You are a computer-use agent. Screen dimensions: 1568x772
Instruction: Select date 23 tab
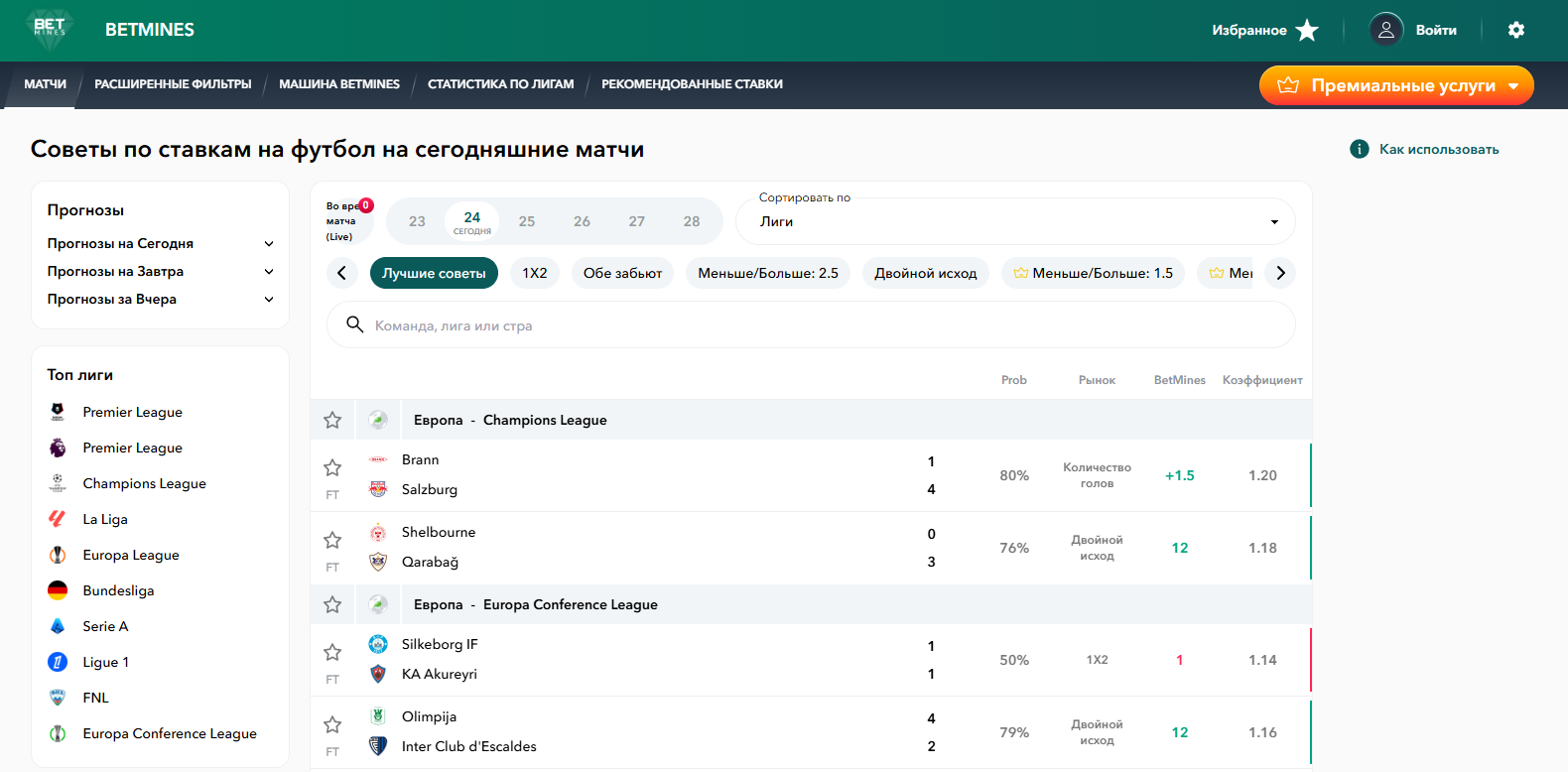pyautogui.click(x=417, y=221)
